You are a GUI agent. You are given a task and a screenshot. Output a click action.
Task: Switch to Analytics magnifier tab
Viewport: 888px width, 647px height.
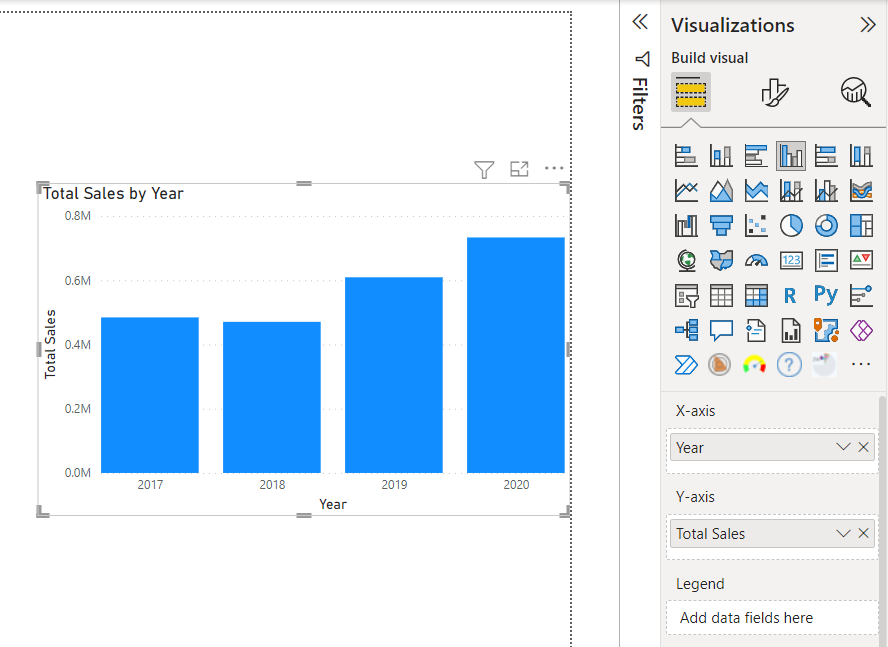(856, 92)
